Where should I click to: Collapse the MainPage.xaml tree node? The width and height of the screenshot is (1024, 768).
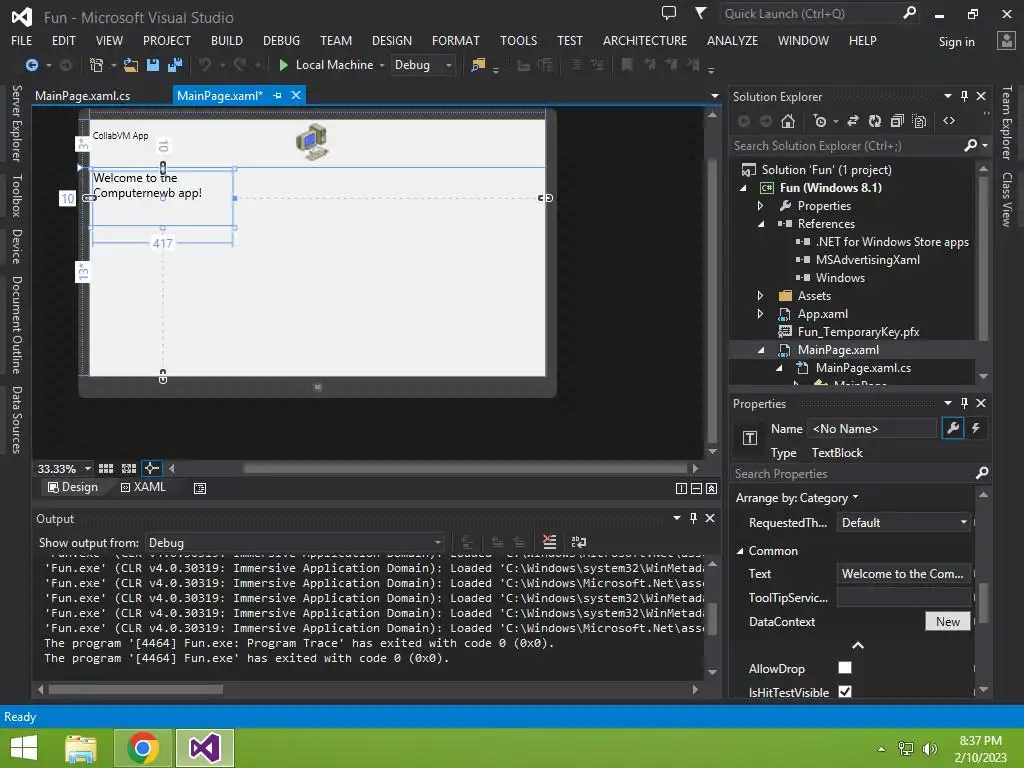coord(761,350)
